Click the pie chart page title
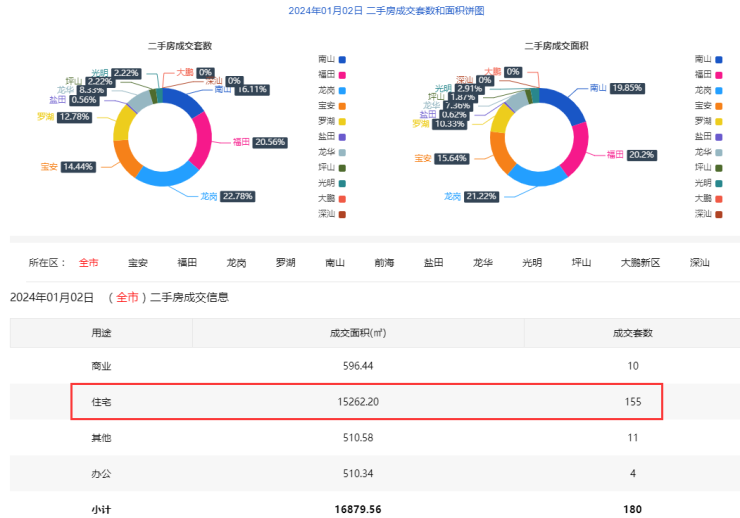This screenshot has height=518, width=740. 387,11
